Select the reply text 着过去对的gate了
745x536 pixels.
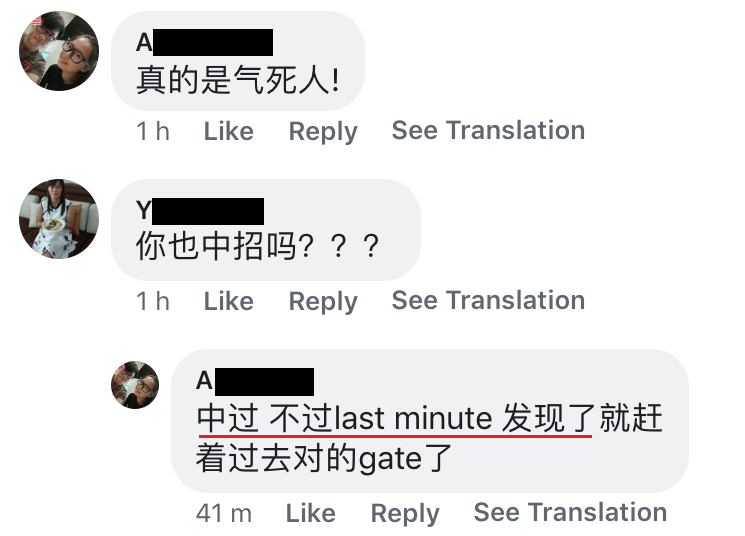tap(324, 458)
